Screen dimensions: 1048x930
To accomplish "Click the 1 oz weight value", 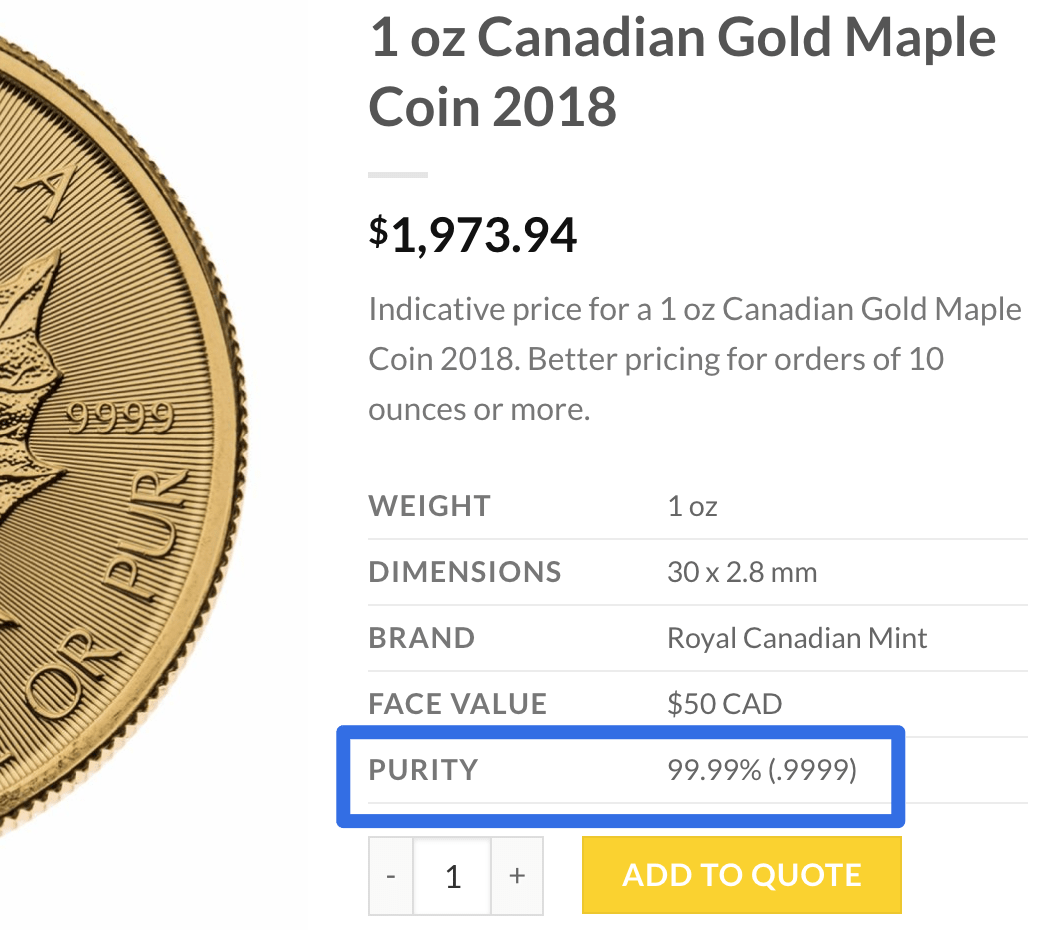I will tap(691, 506).
